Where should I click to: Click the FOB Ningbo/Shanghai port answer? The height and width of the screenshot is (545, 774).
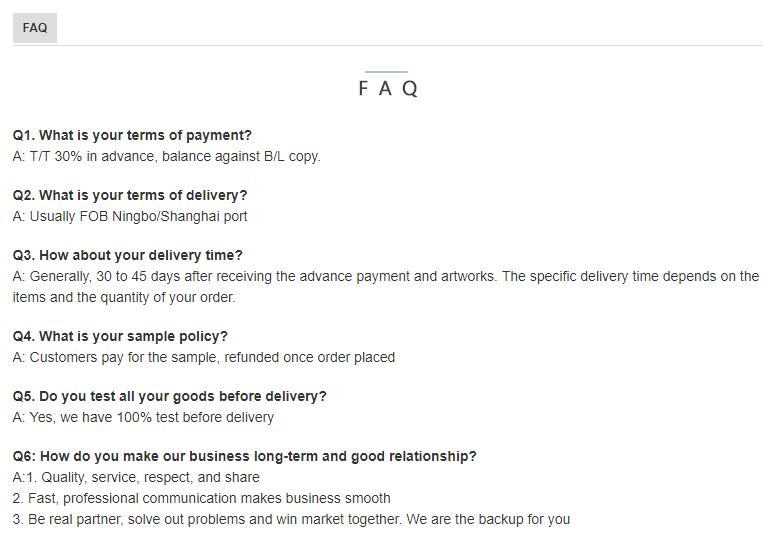point(130,216)
